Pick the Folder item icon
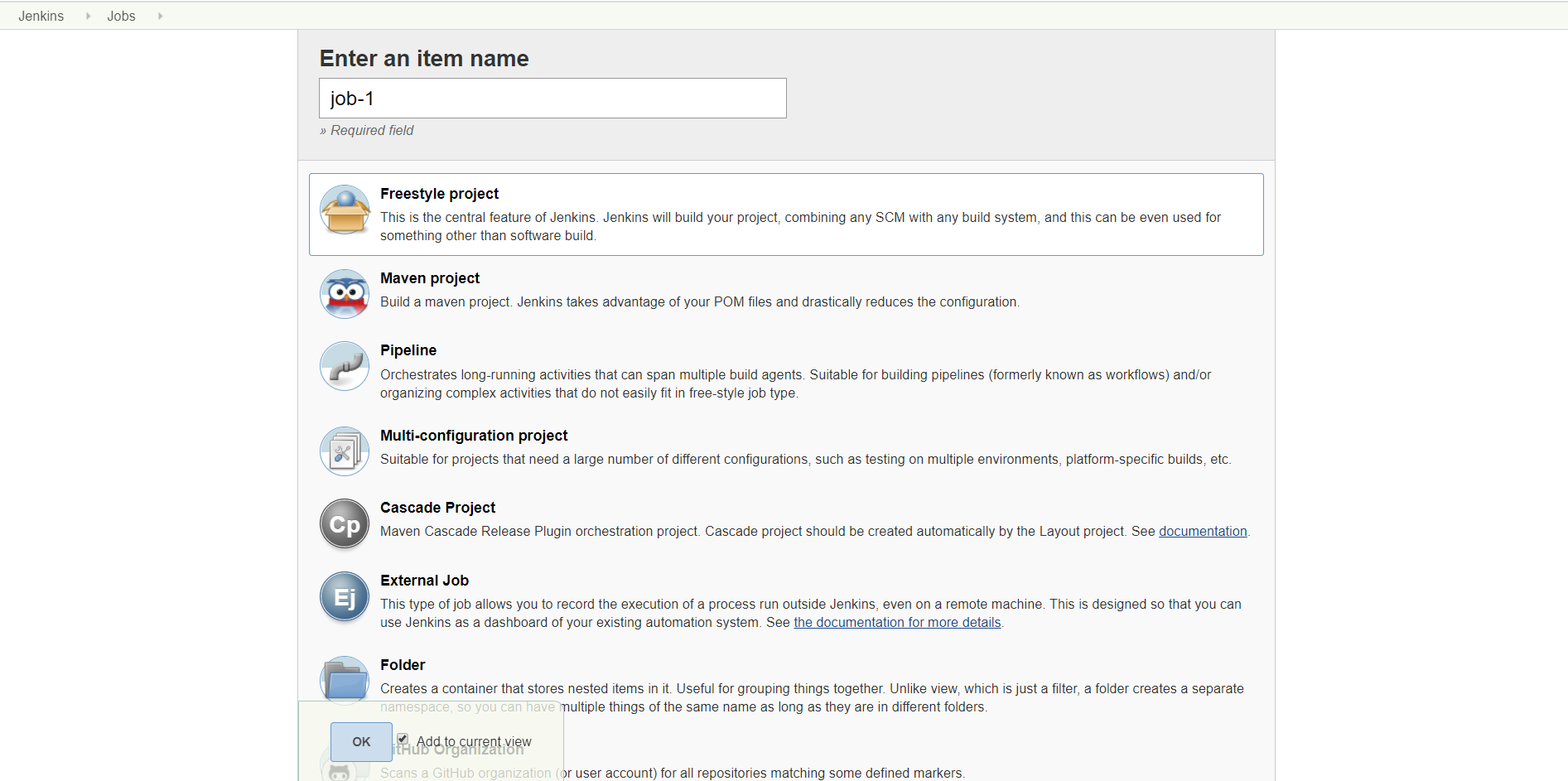The width and height of the screenshot is (1568, 781). [345, 679]
